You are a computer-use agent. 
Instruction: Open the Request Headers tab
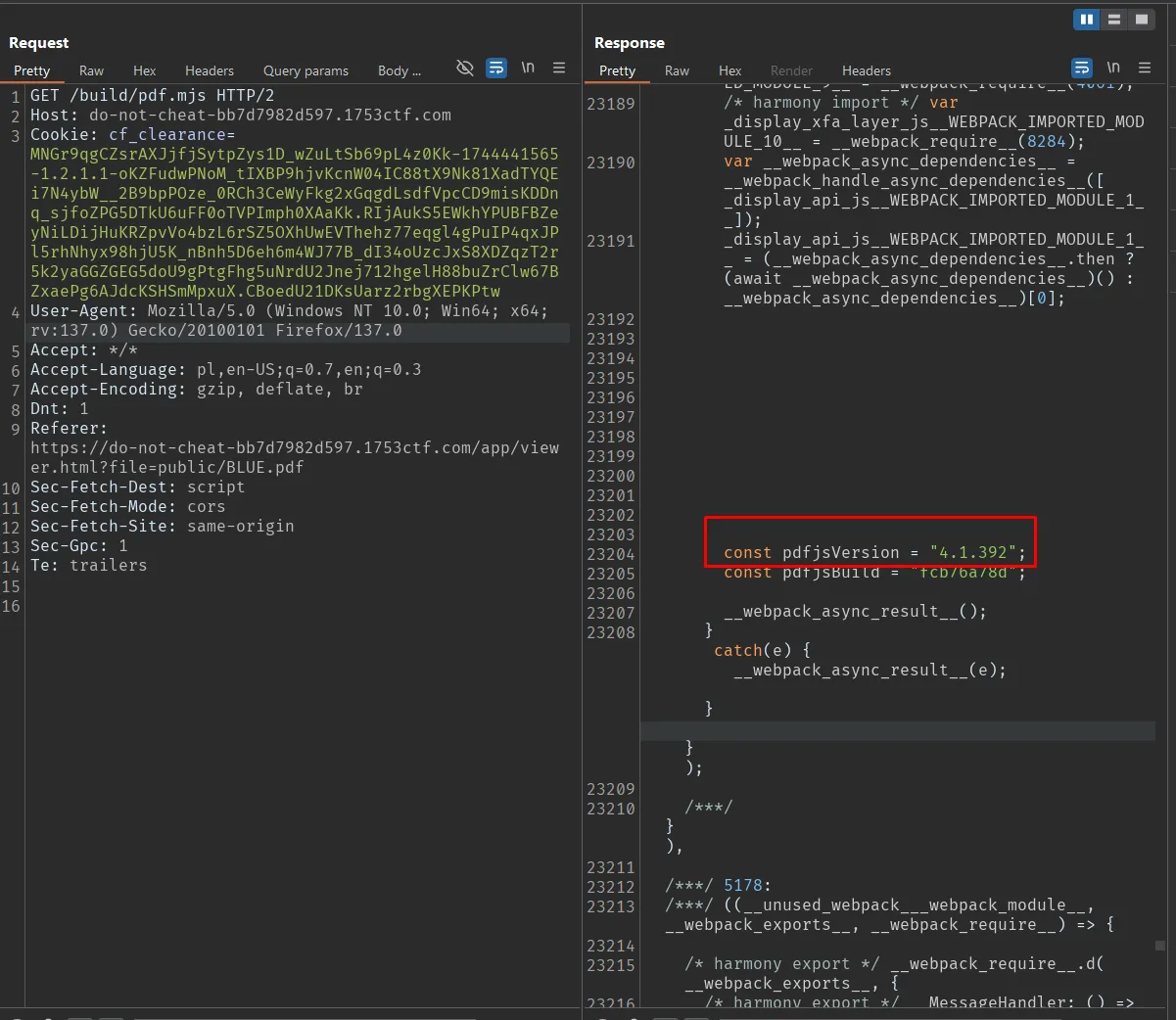pos(210,70)
